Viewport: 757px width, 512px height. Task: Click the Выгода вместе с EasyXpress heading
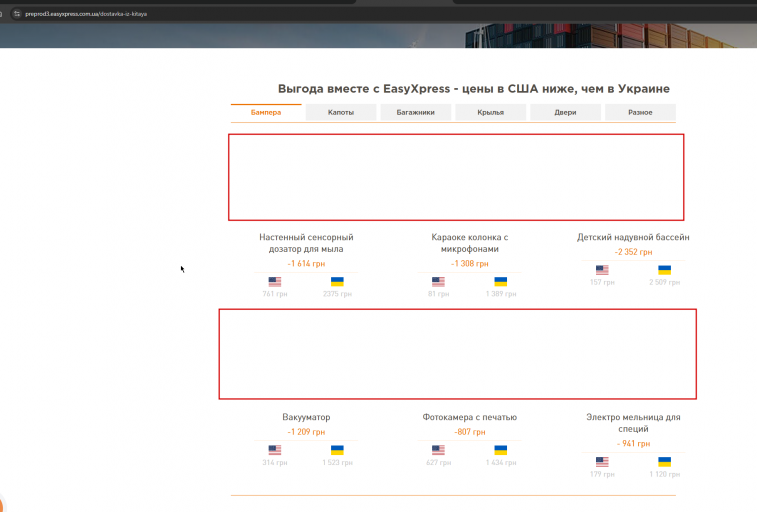pyautogui.click(x=474, y=89)
